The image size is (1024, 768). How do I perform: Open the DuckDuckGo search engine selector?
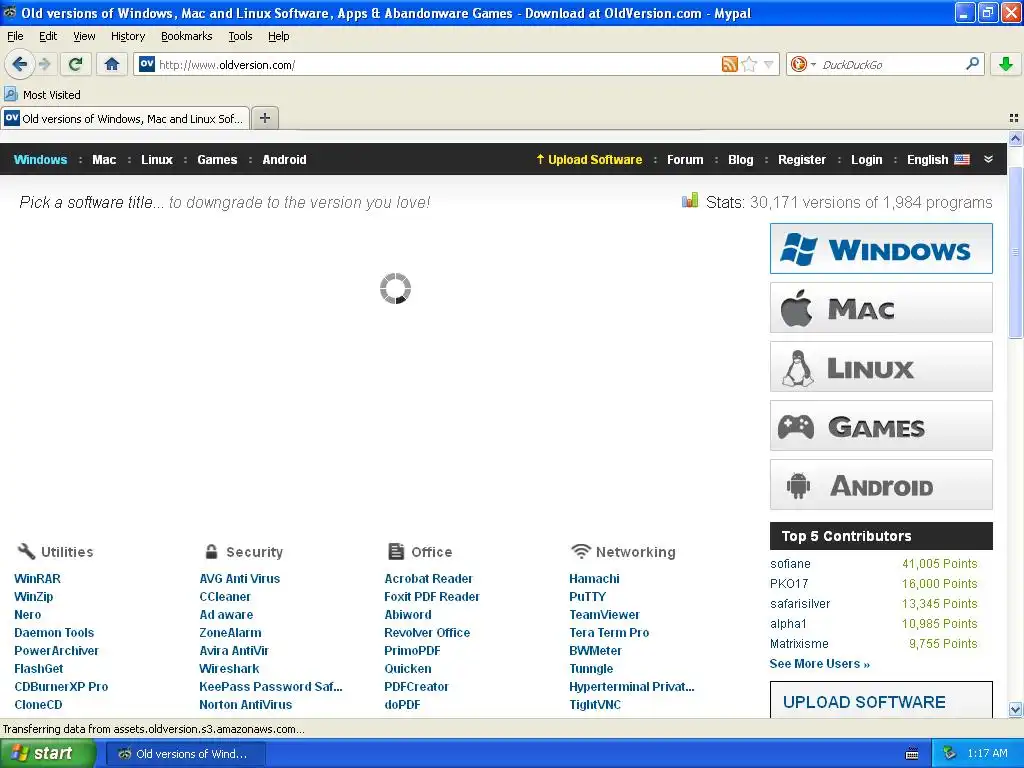pyautogui.click(x=803, y=64)
